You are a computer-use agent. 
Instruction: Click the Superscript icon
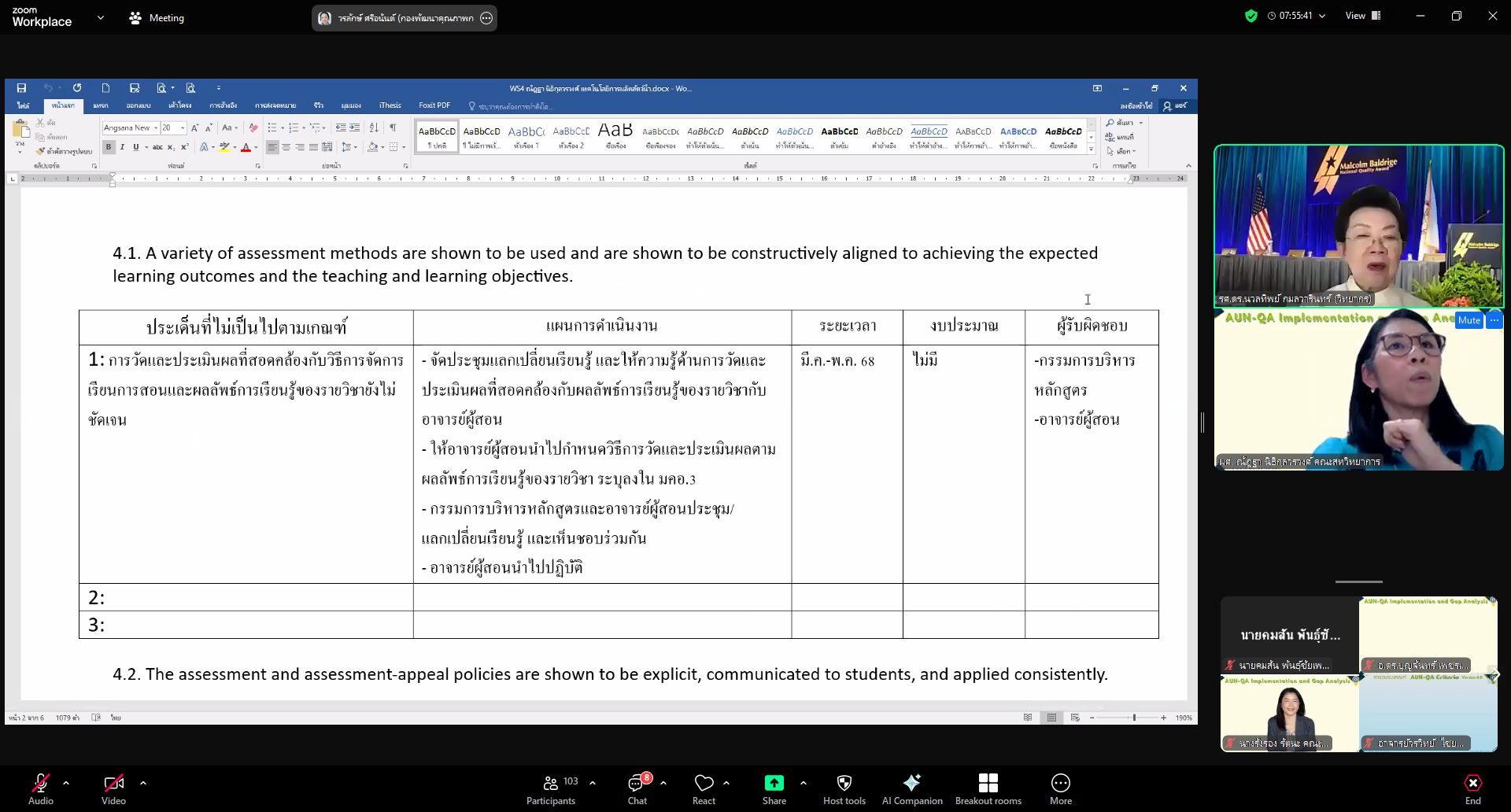[184, 147]
